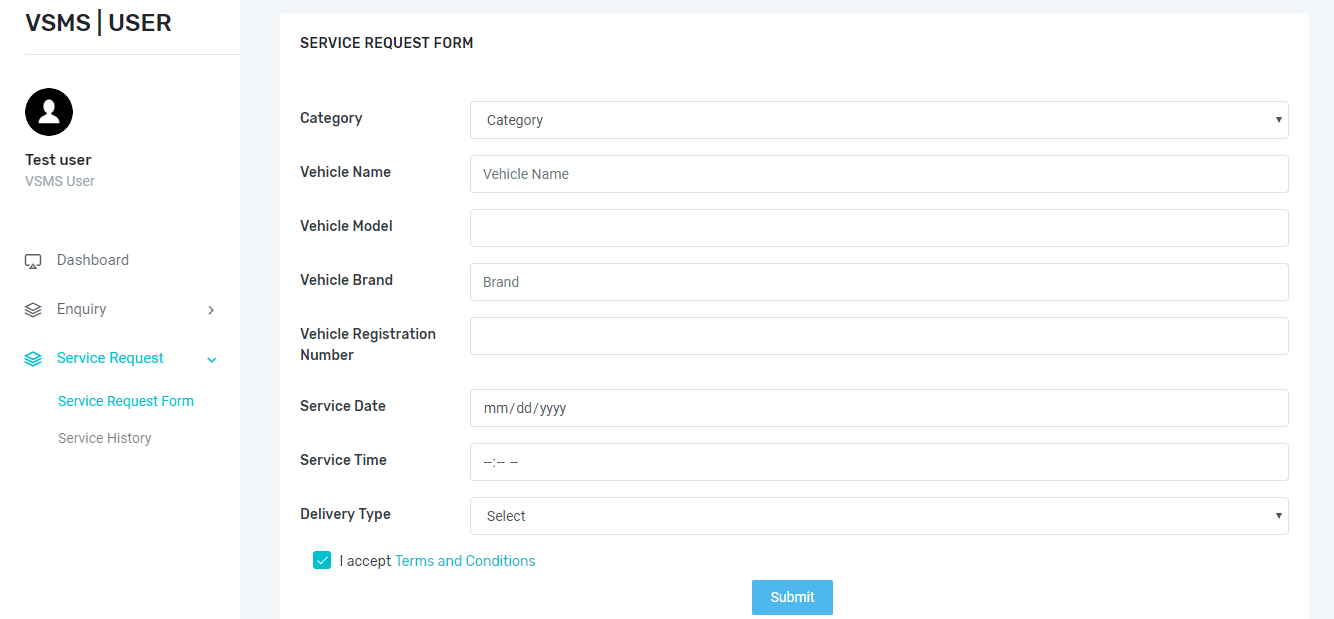Open the Terms and Conditions link
The image size is (1334, 619).
(x=465, y=560)
